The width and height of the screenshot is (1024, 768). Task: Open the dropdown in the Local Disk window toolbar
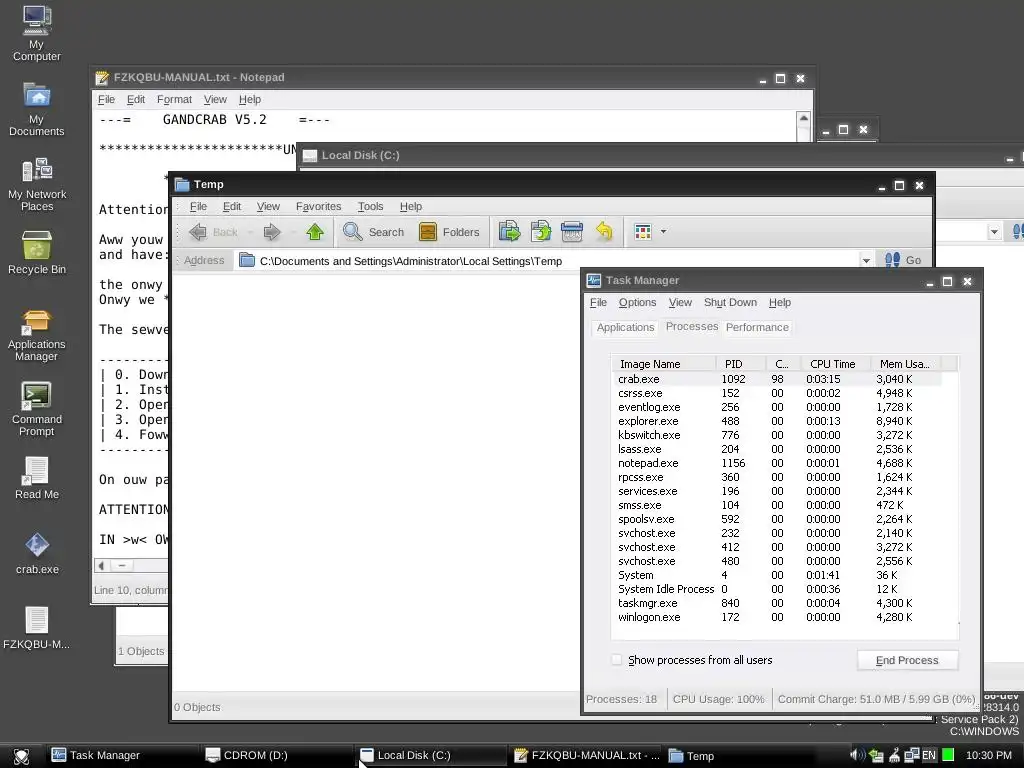click(994, 232)
